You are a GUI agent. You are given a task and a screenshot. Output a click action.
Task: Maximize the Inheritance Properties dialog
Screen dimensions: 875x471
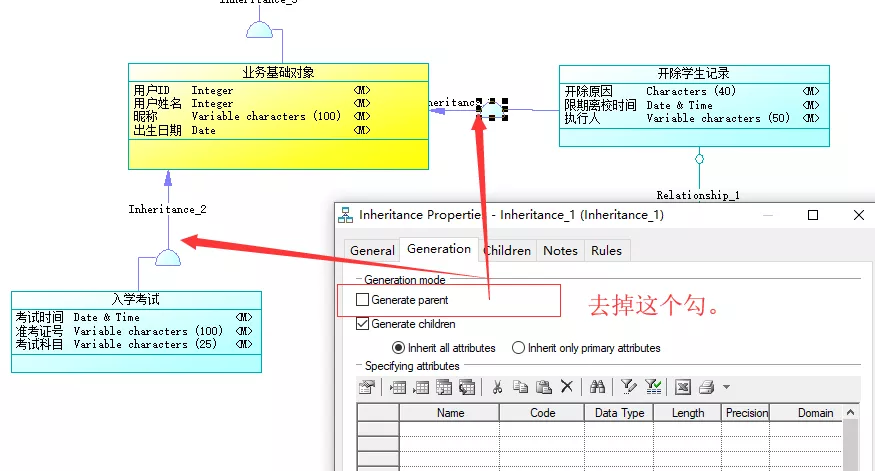(x=812, y=215)
